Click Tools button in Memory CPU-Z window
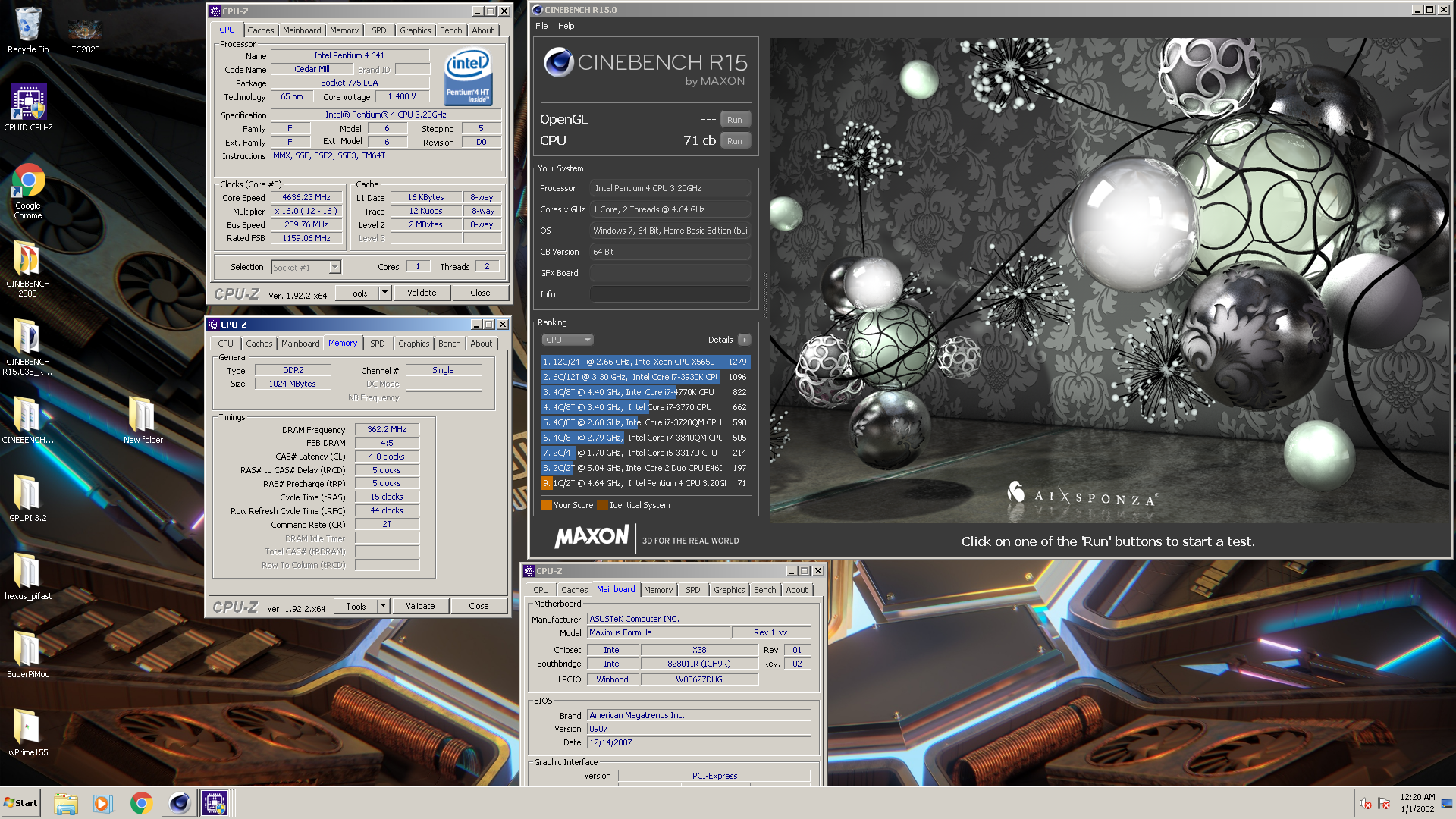The height and width of the screenshot is (819, 1456). pyautogui.click(x=356, y=606)
